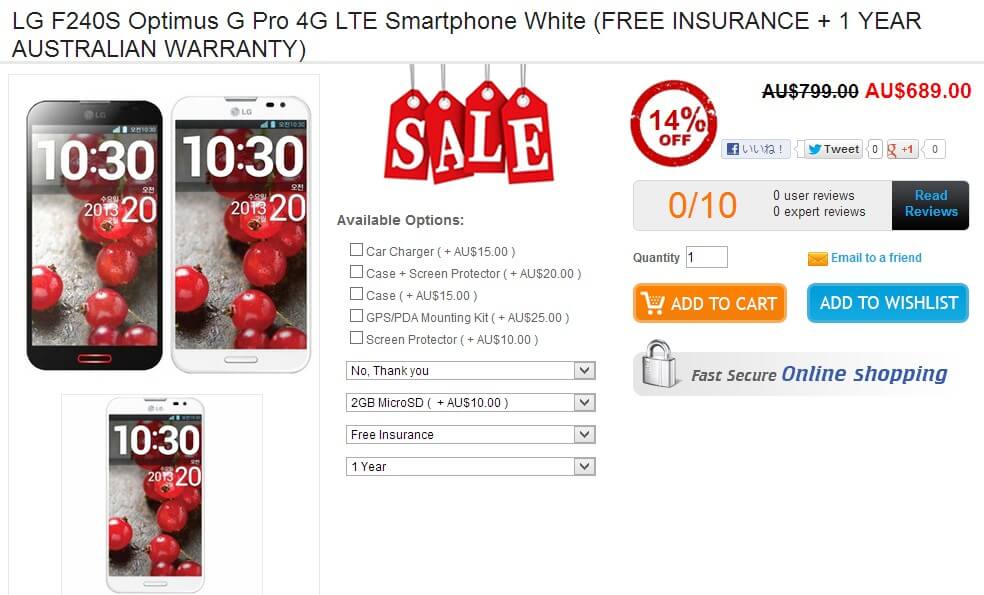This screenshot has width=984, height=595.
Task: Expand the 2GB MicroSD dropdown
Action: click(x=471, y=402)
